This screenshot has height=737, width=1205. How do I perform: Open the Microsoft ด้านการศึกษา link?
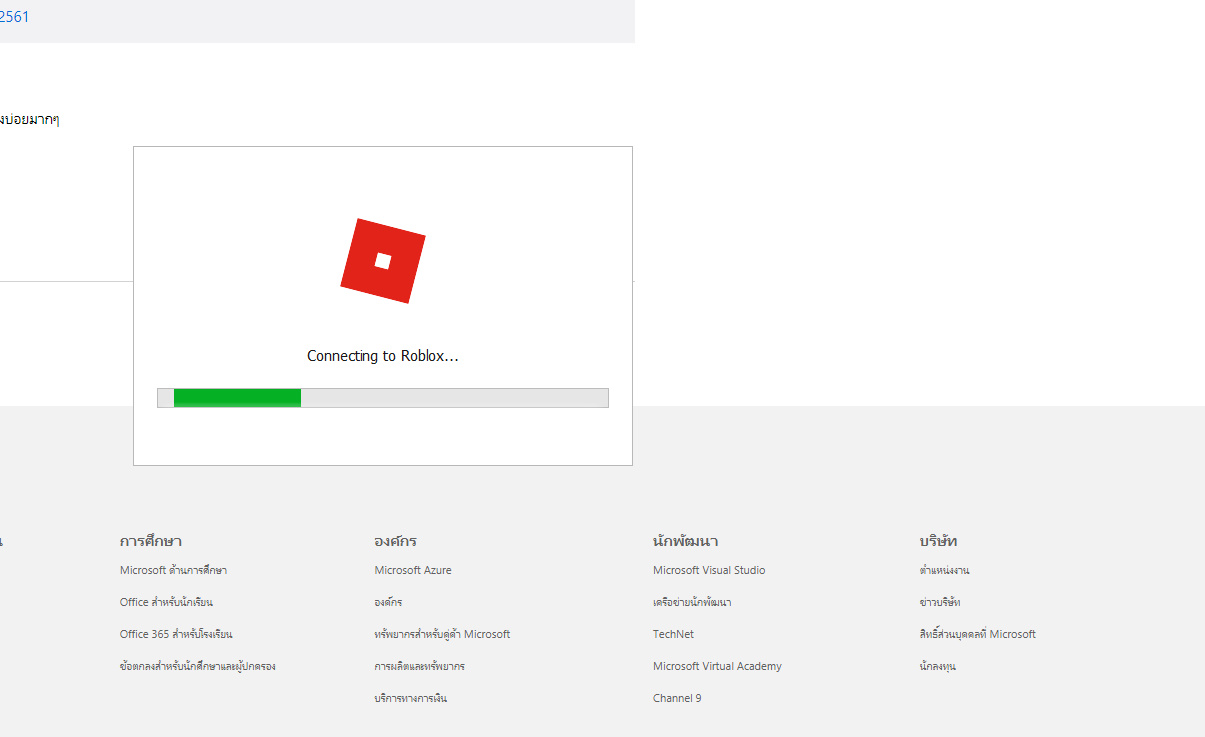173,570
